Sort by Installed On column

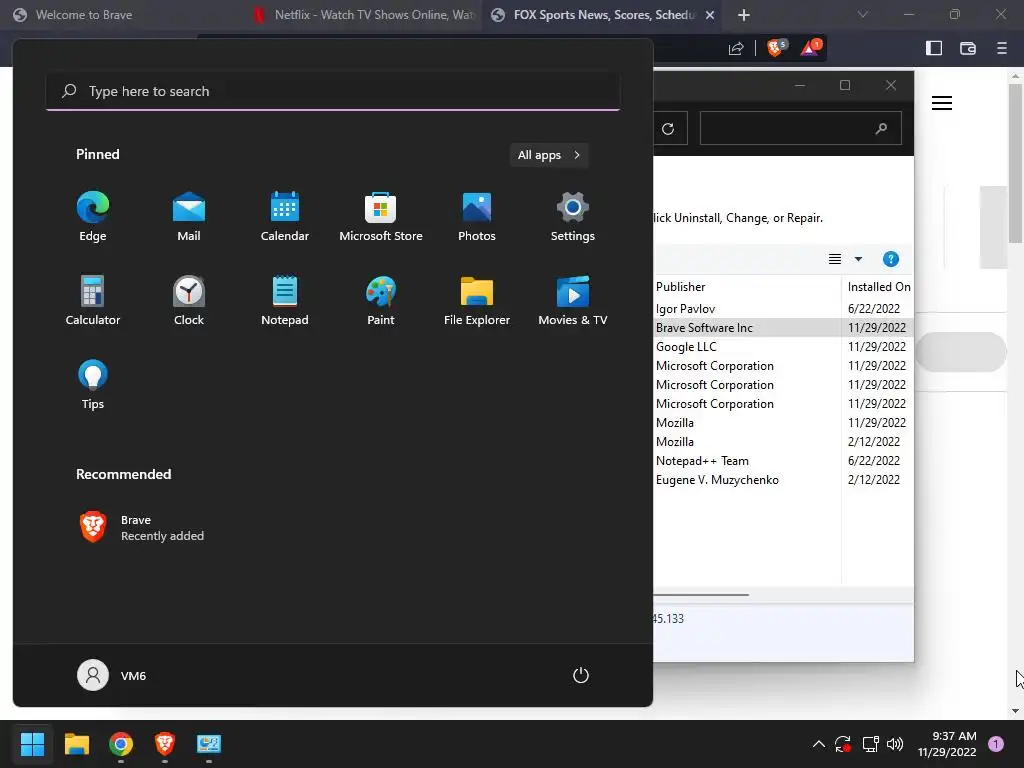[878, 287]
